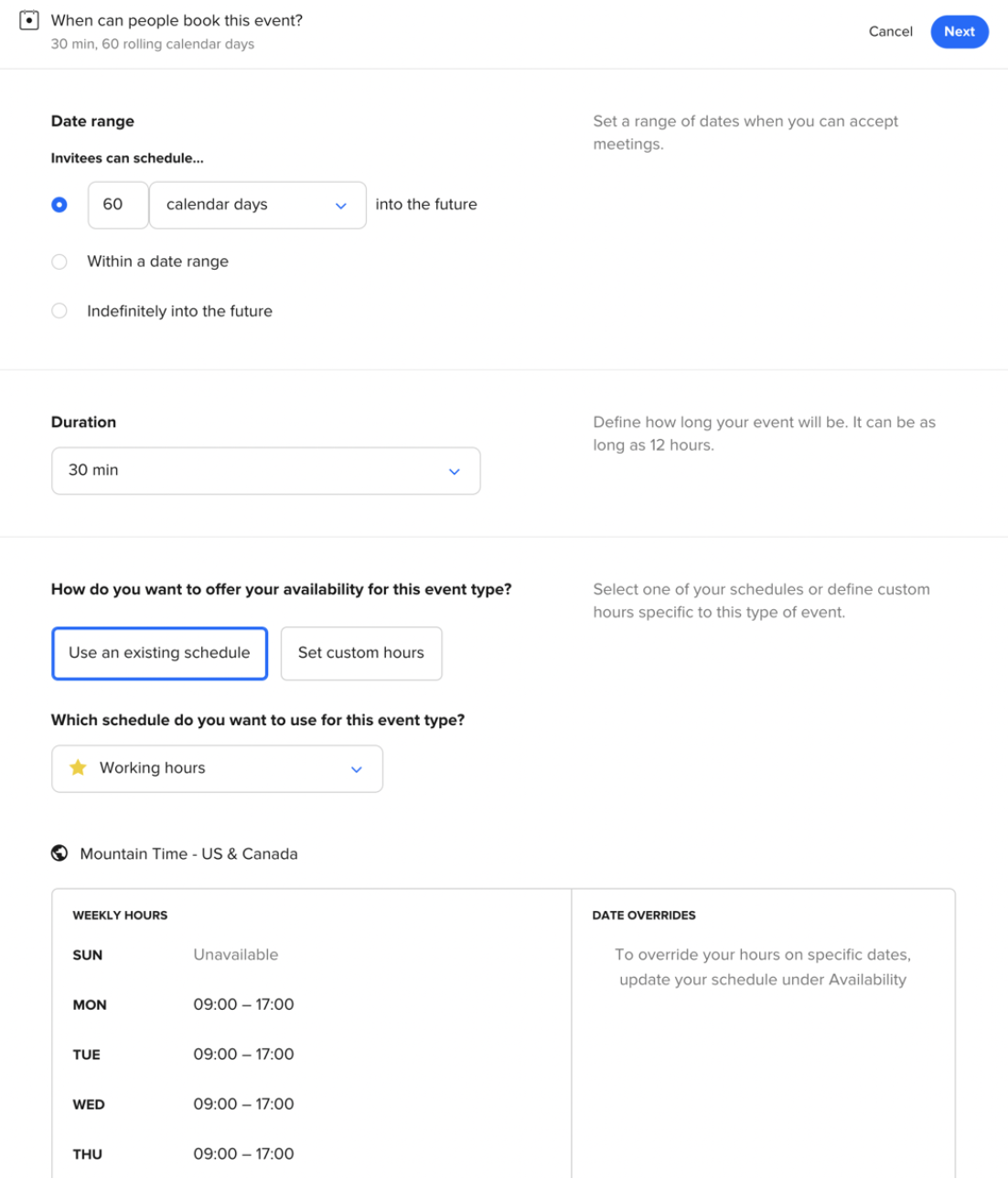Screen dimensions: 1008x1189
Task: Select Use an existing schedule
Action: (159, 653)
